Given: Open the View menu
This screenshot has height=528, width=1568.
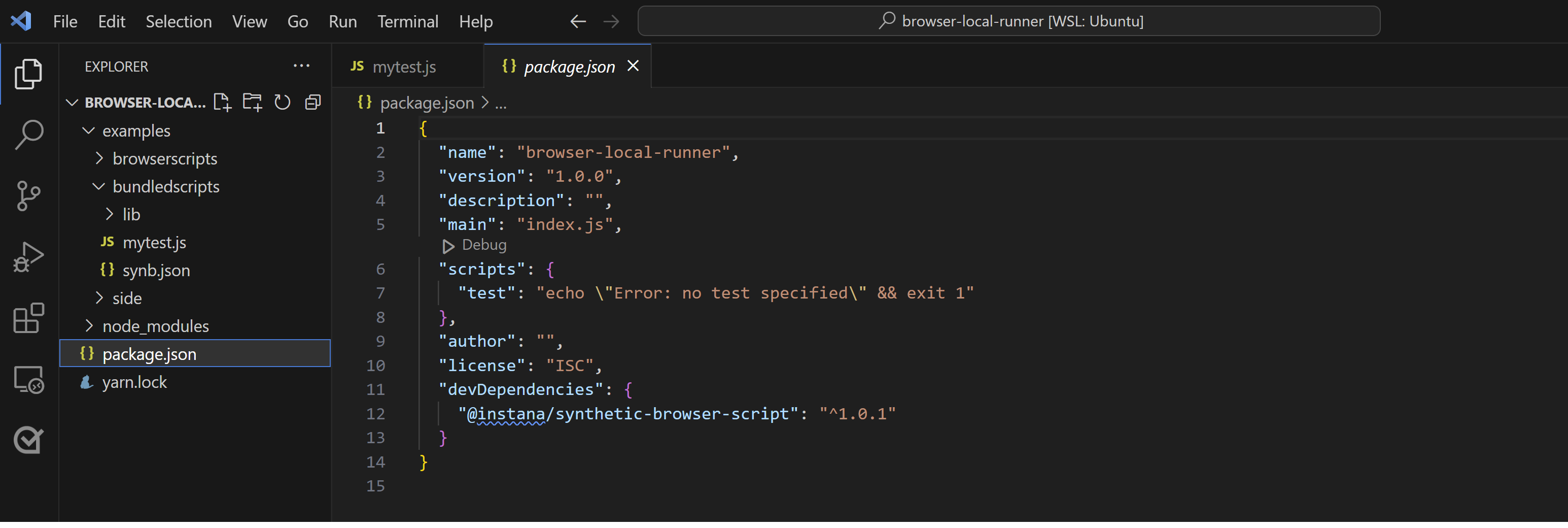Looking at the screenshot, I should pos(250,22).
